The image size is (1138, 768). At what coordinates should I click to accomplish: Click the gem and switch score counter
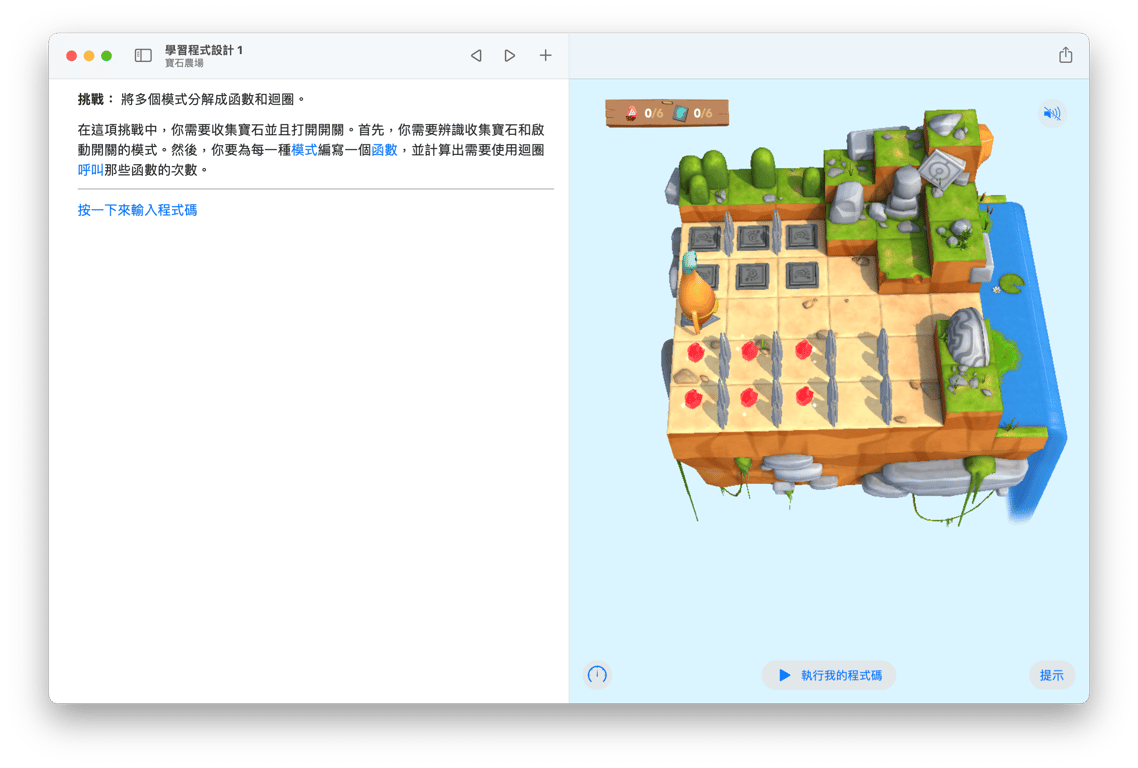coord(667,113)
